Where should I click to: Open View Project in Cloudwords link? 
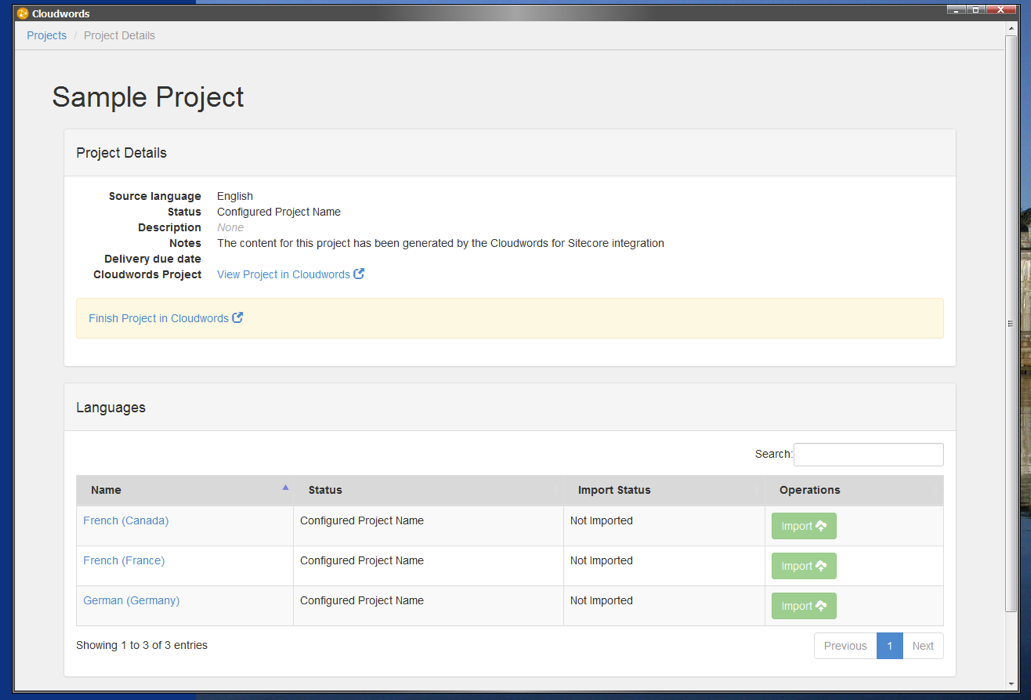point(283,274)
